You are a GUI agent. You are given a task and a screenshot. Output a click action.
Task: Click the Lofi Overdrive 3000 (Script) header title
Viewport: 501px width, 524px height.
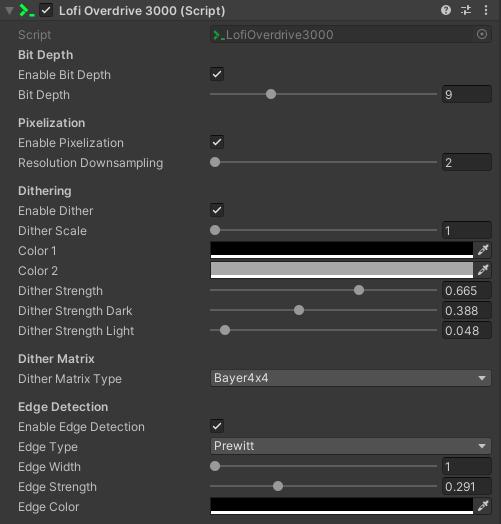tap(142, 11)
